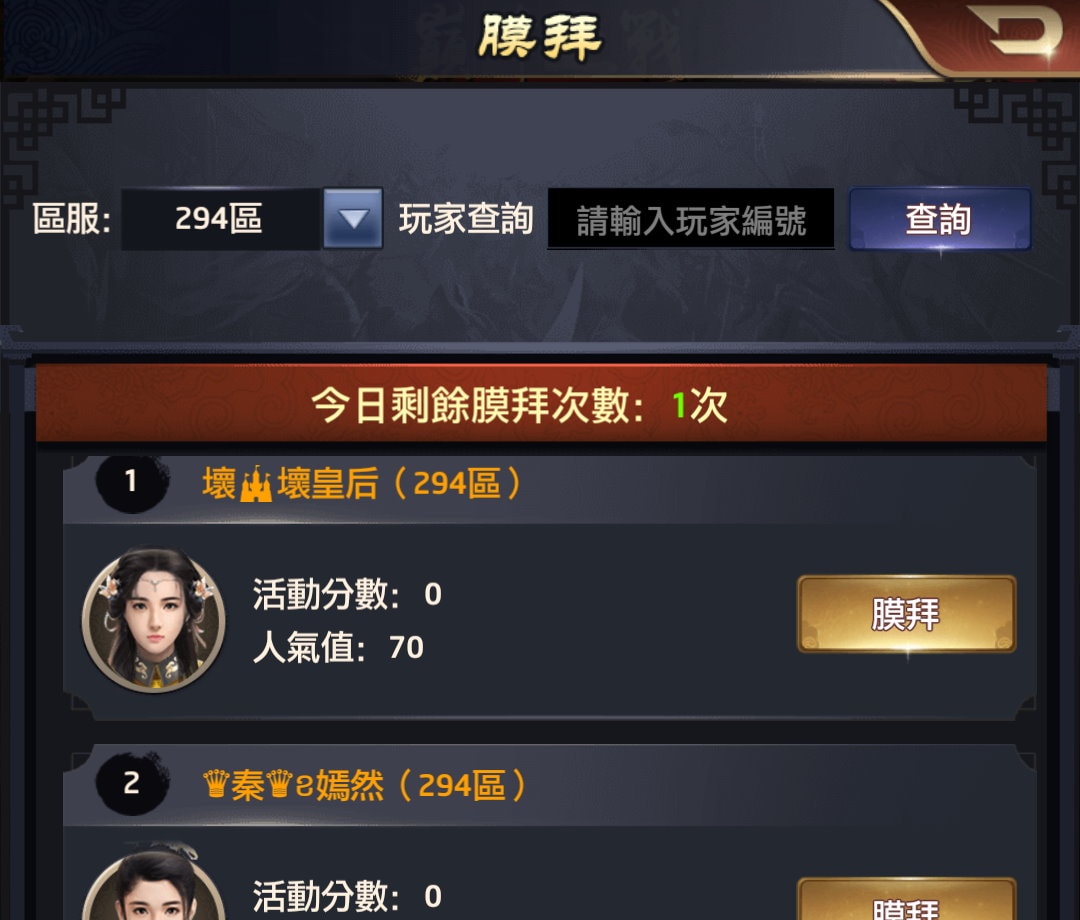Screen dimensions: 1080x920
Task: Open the rank 2 player's avatar
Action: pos(153,884)
